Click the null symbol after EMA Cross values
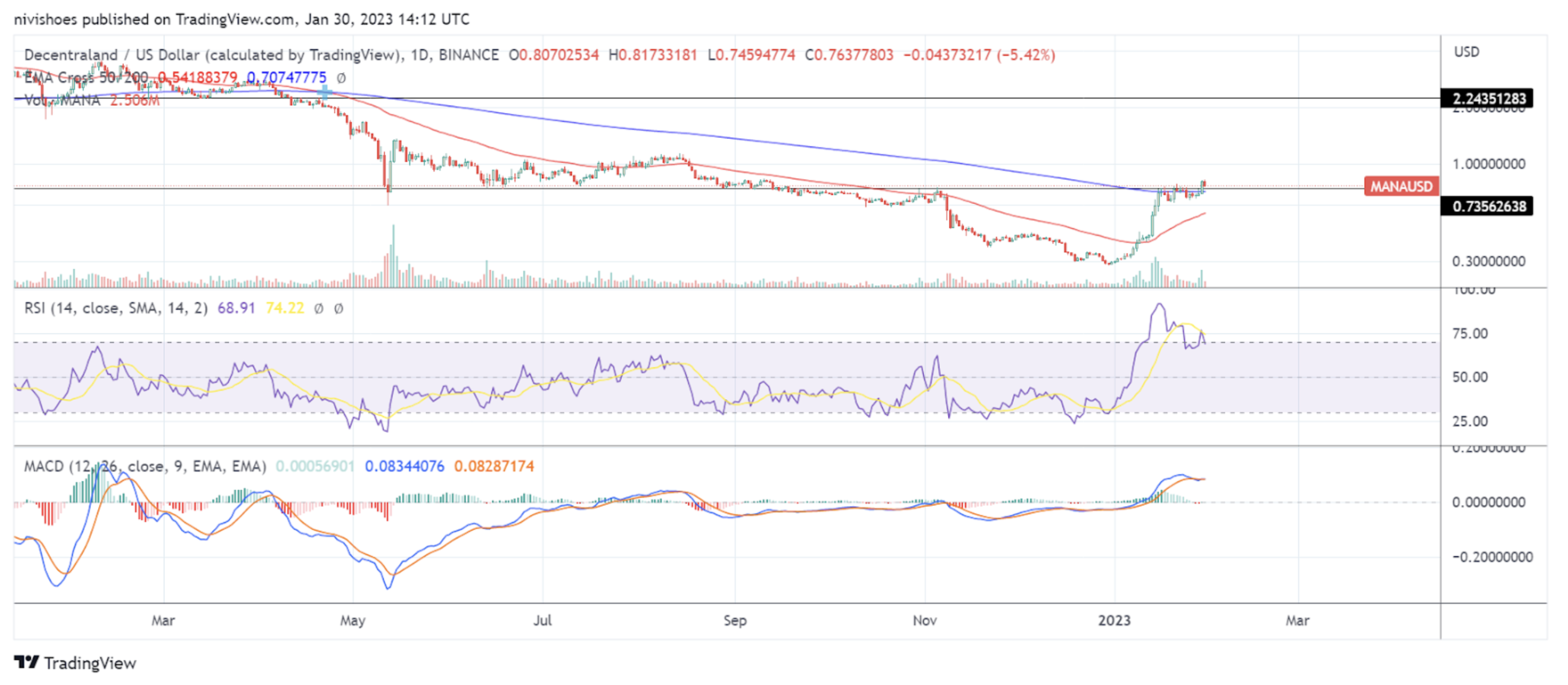1568x685 pixels. click(341, 78)
